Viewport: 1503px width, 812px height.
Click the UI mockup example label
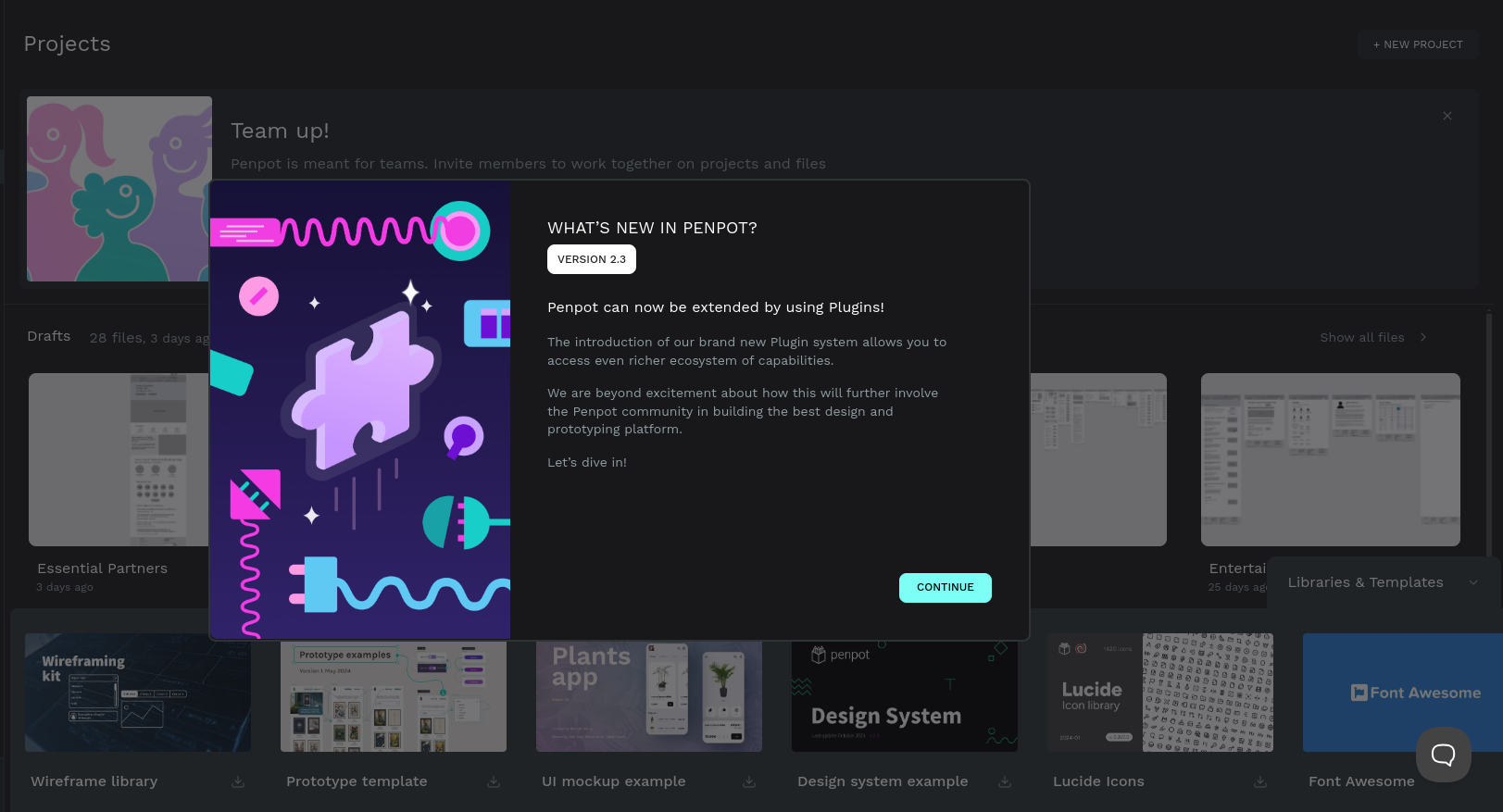[614, 781]
